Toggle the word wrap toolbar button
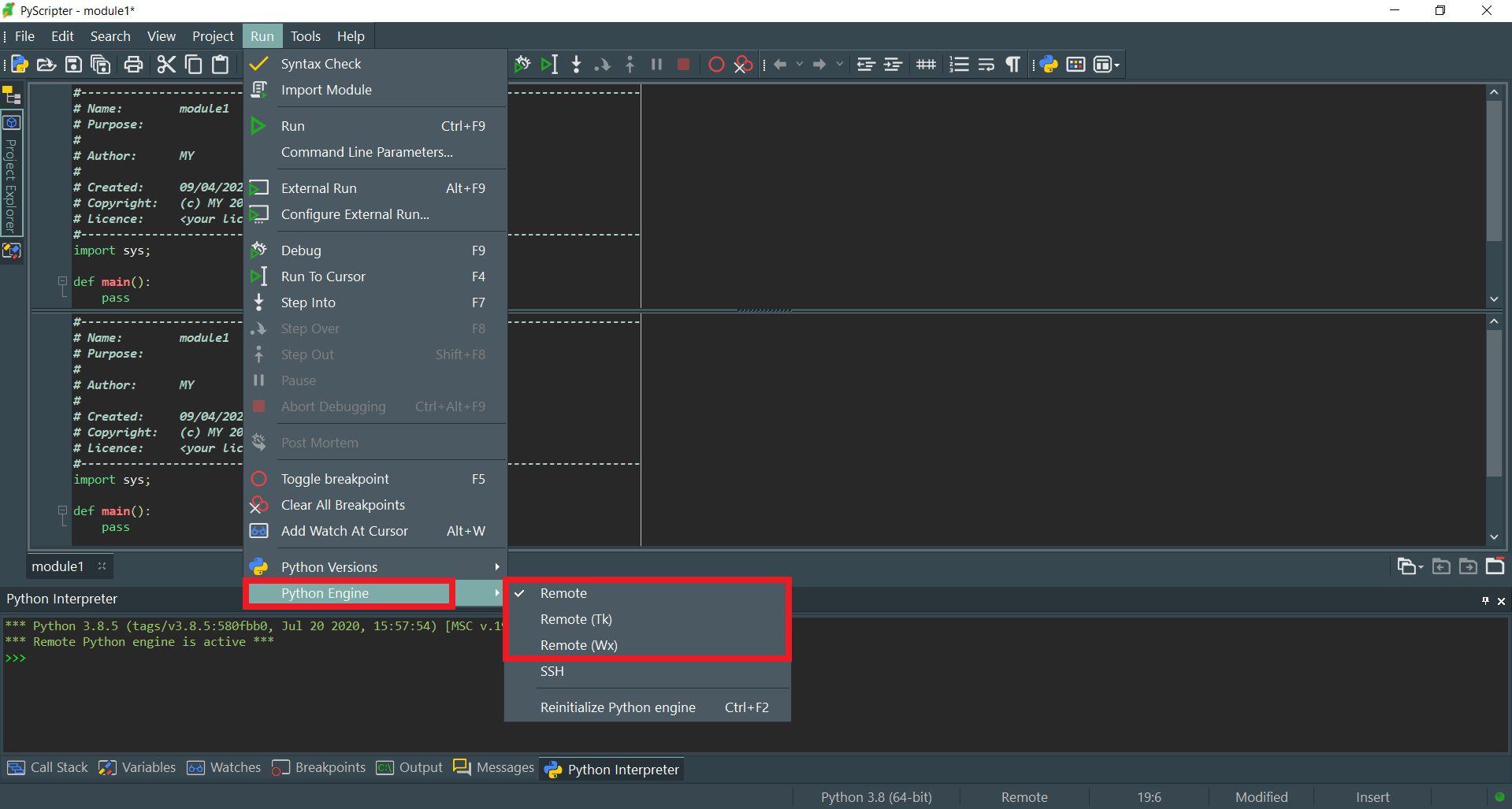This screenshot has width=1512, height=809. click(x=986, y=64)
